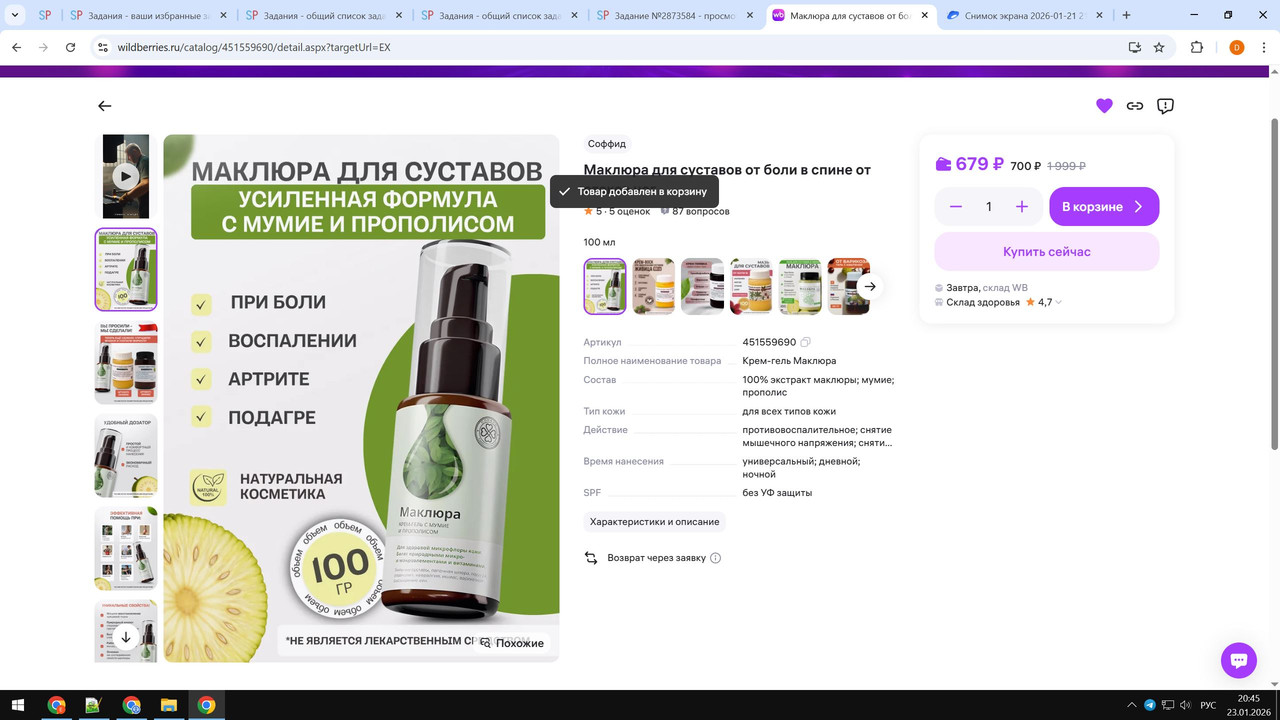Open the Соффид brand tag
The width and height of the screenshot is (1280, 720).
607,144
